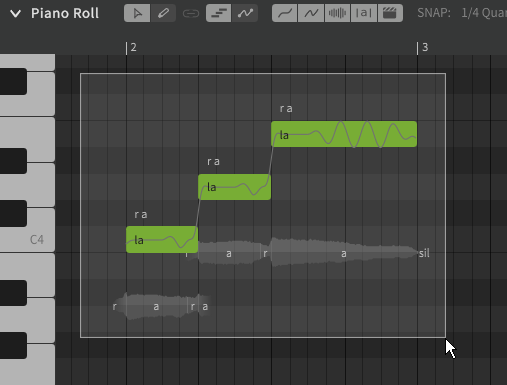The image size is (507, 385).
Task: Click the Piano Roll panel title
Action: point(65,14)
